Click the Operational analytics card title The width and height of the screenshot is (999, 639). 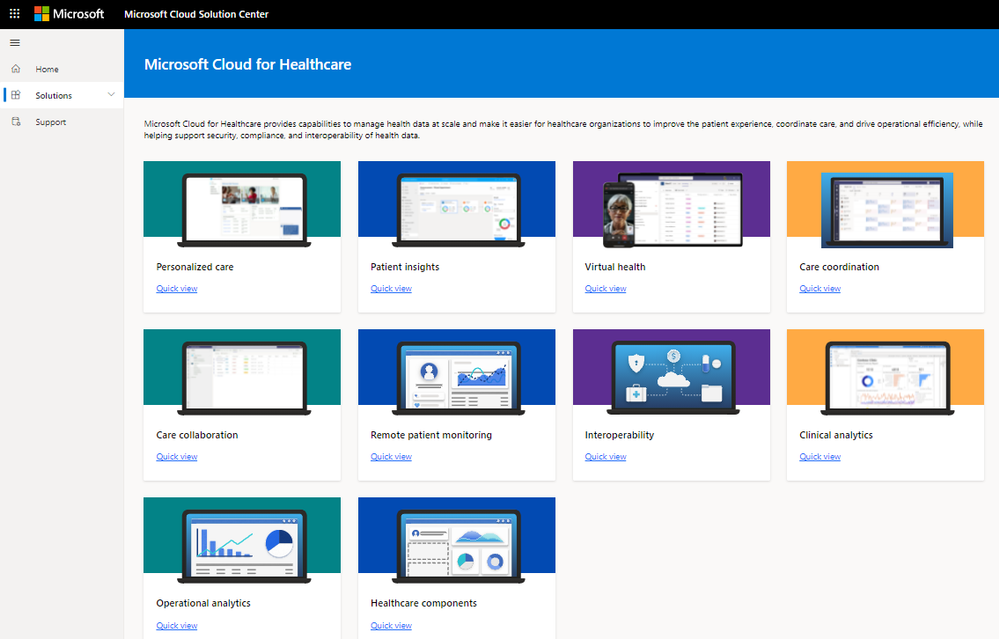tap(203, 603)
